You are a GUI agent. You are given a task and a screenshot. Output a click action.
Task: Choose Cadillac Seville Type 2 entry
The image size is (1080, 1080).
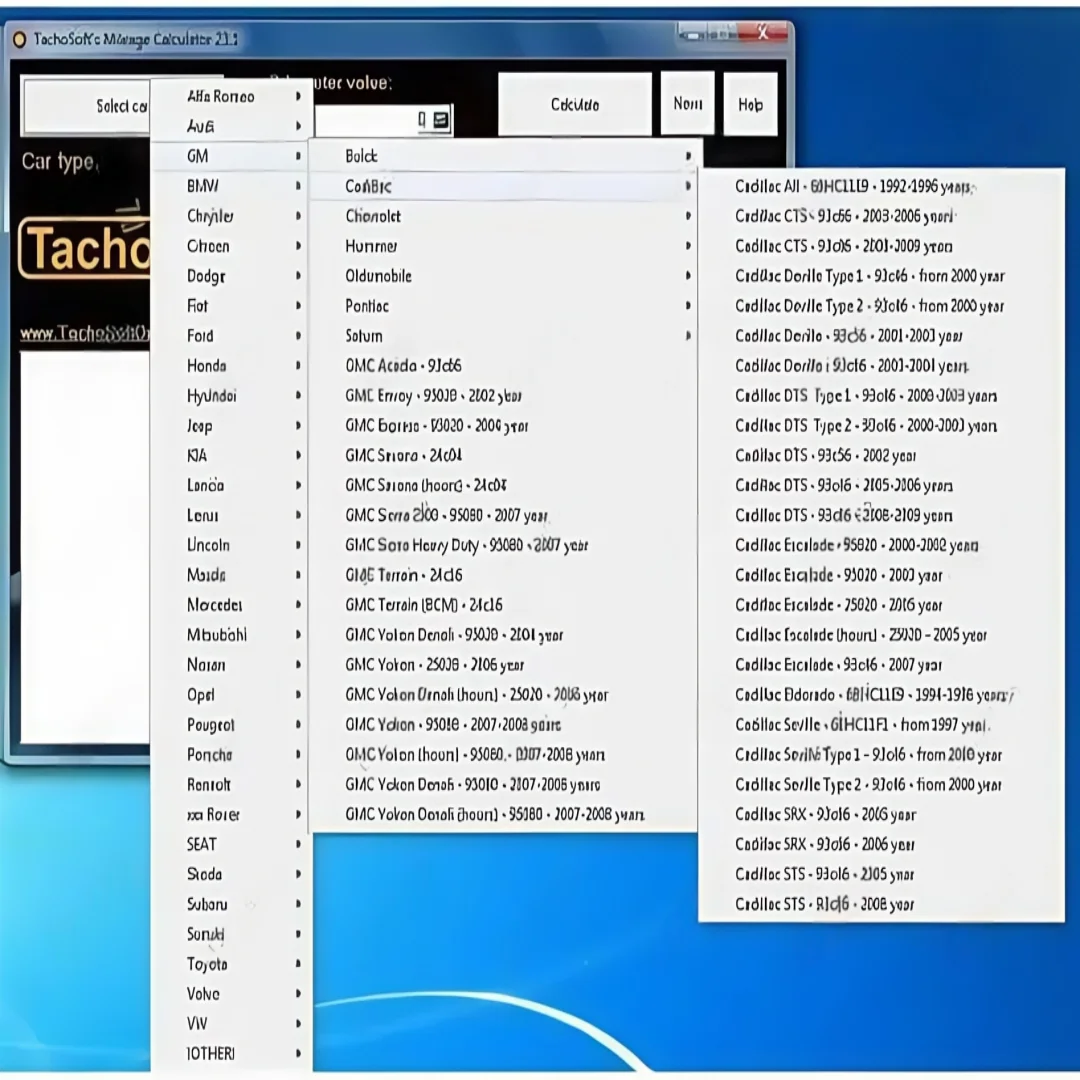point(882,785)
